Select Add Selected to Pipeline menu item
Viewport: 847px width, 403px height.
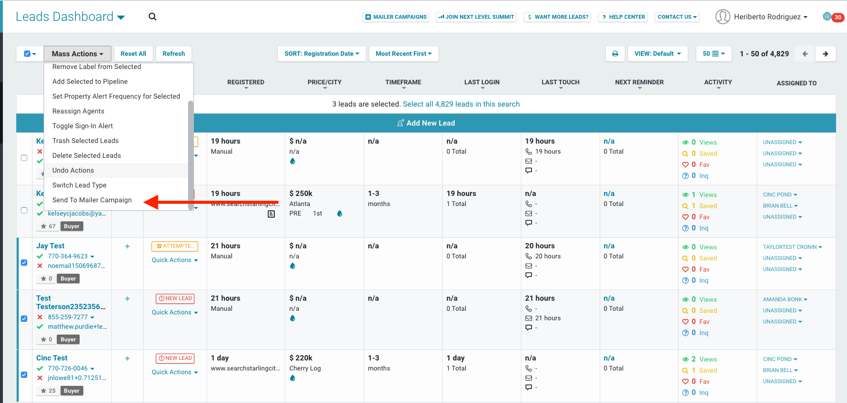tap(90, 82)
